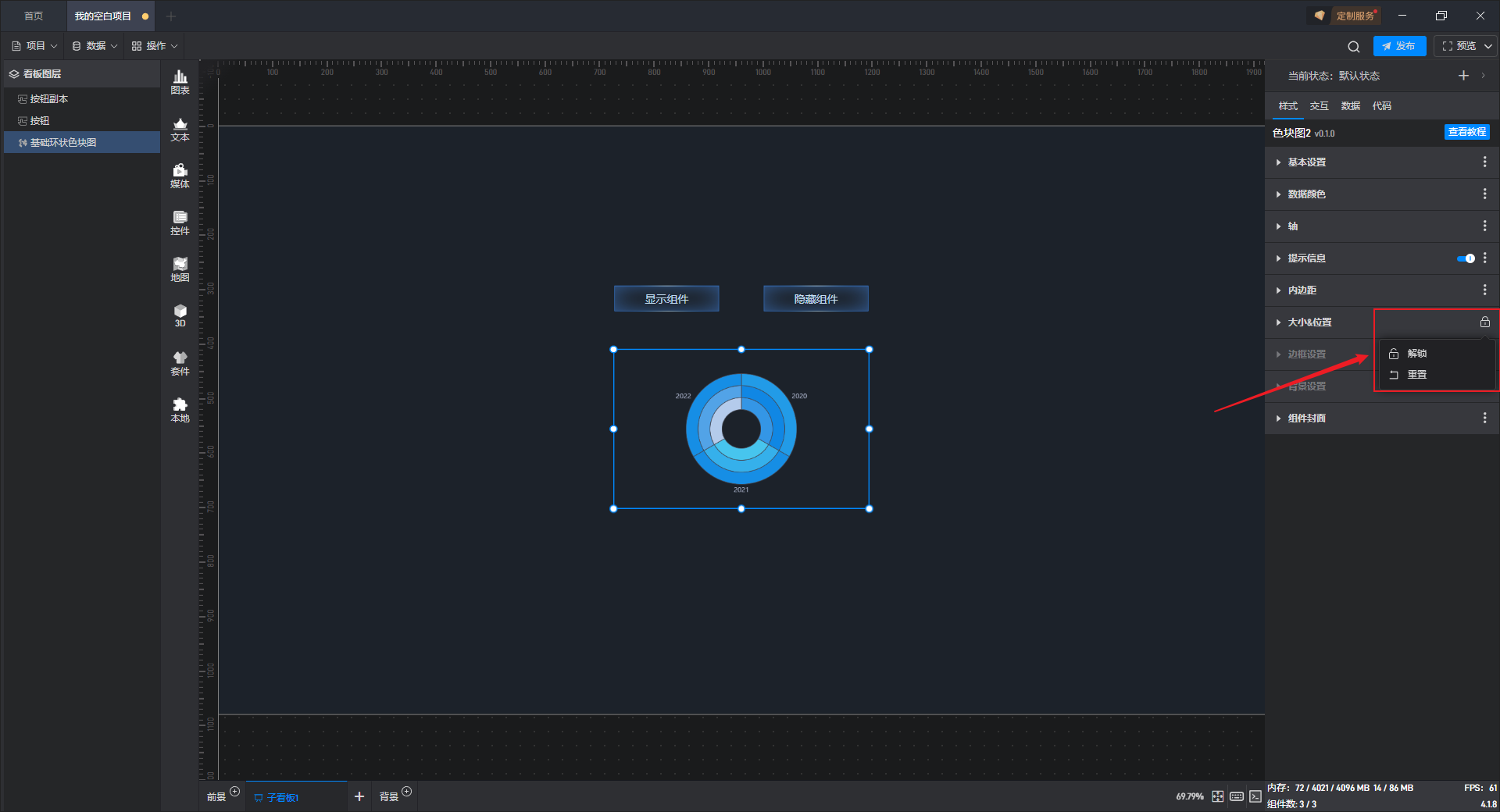Click the 查看教程 tutorial button

[1466, 133]
